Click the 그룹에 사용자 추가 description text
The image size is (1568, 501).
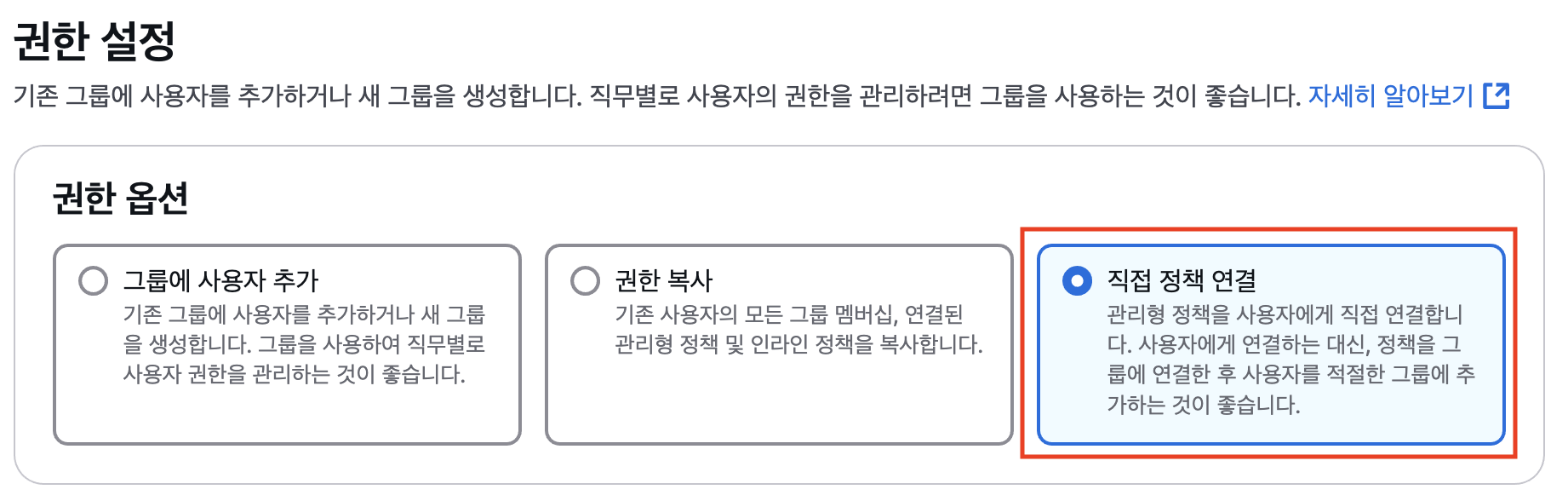[x=304, y=344]
